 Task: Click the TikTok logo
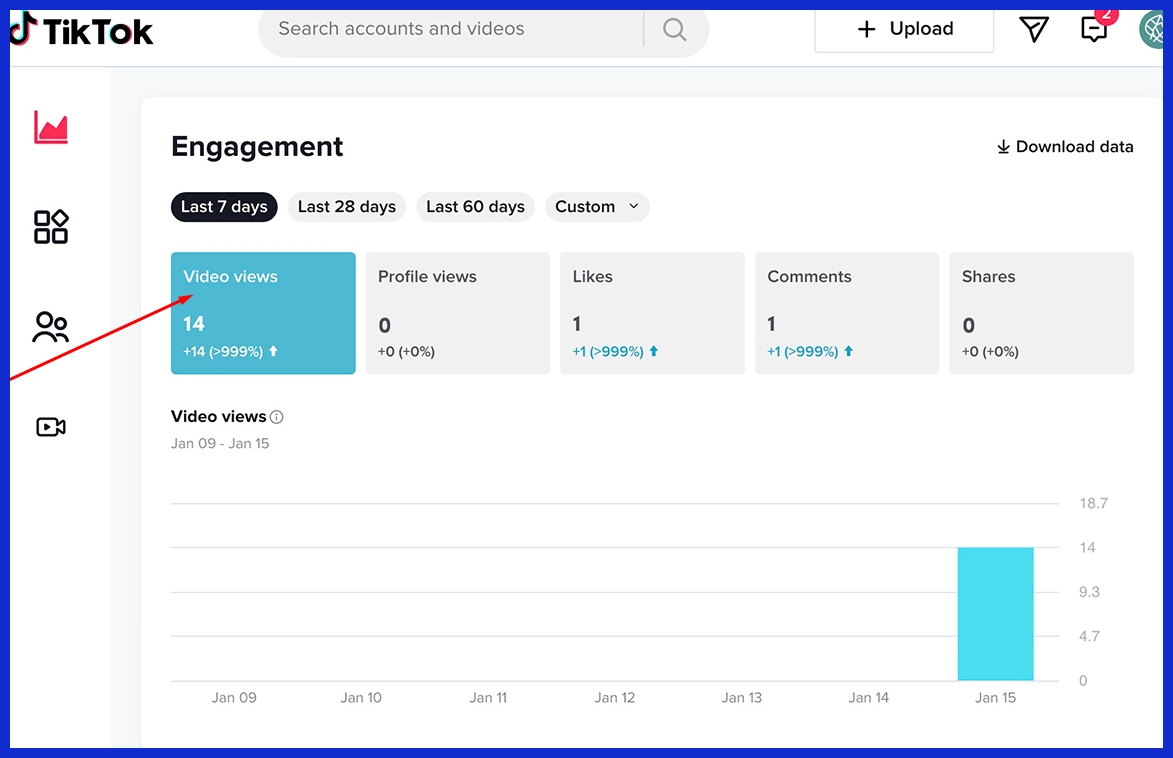80,29
